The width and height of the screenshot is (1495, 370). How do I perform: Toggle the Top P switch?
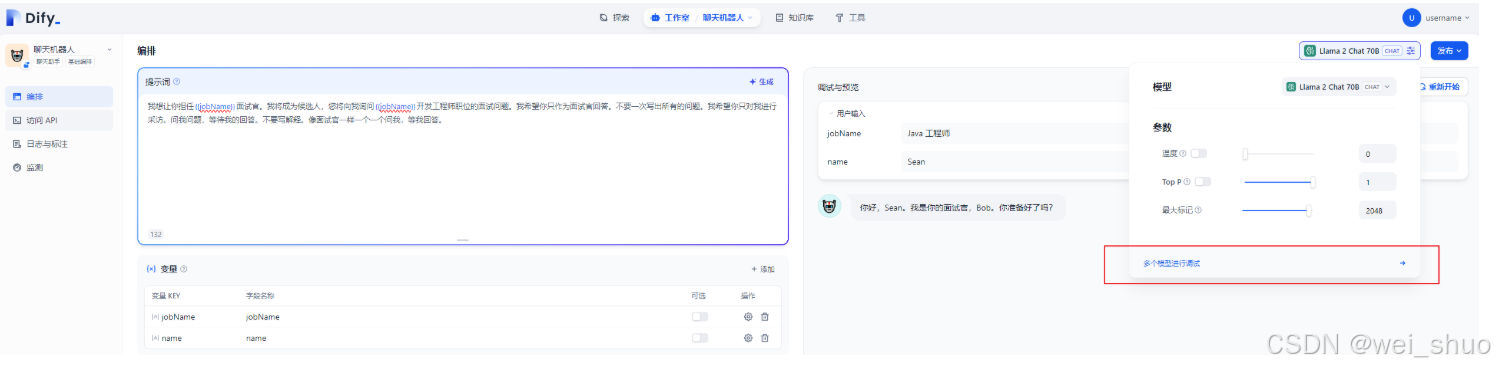tap(1203, 182)
